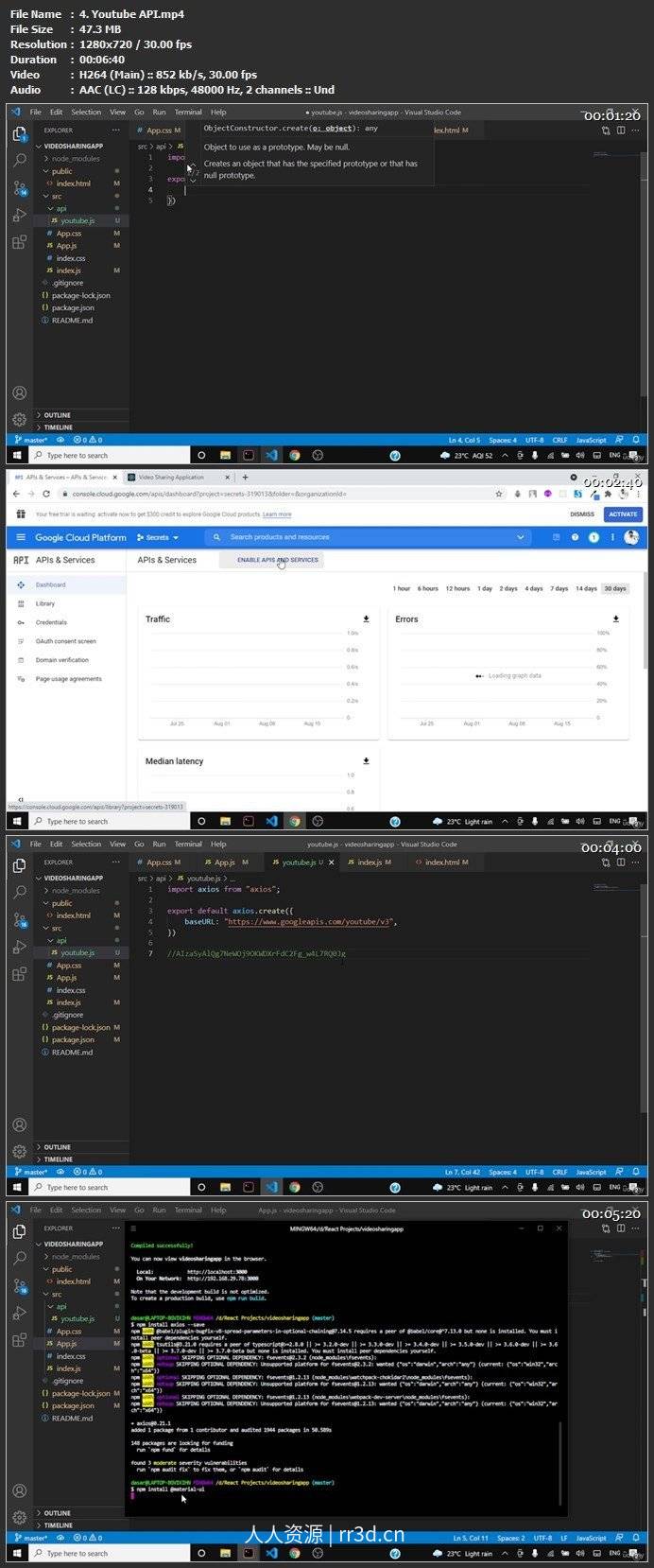The image size is (654, 1568).
Task: Click the Chrome address bar URL
Action: 208,494
